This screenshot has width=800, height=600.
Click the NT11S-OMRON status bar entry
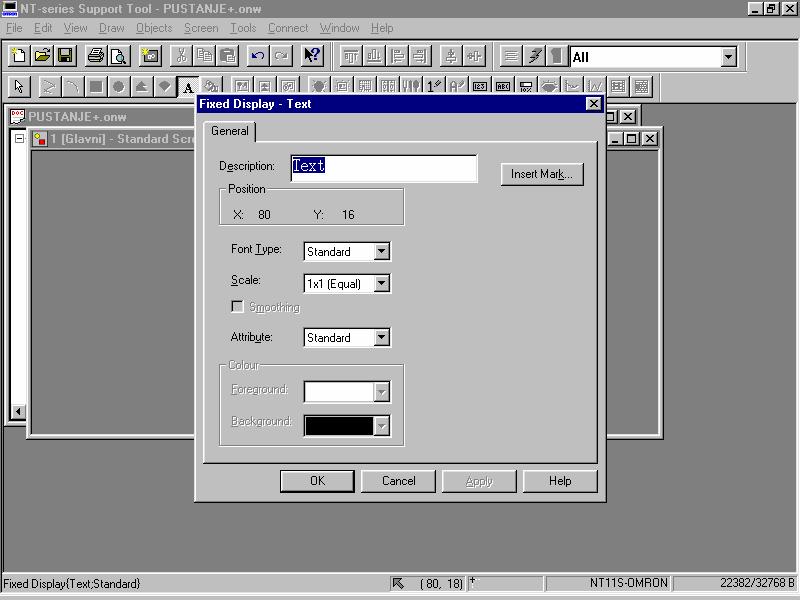click(x=607, y=583)
